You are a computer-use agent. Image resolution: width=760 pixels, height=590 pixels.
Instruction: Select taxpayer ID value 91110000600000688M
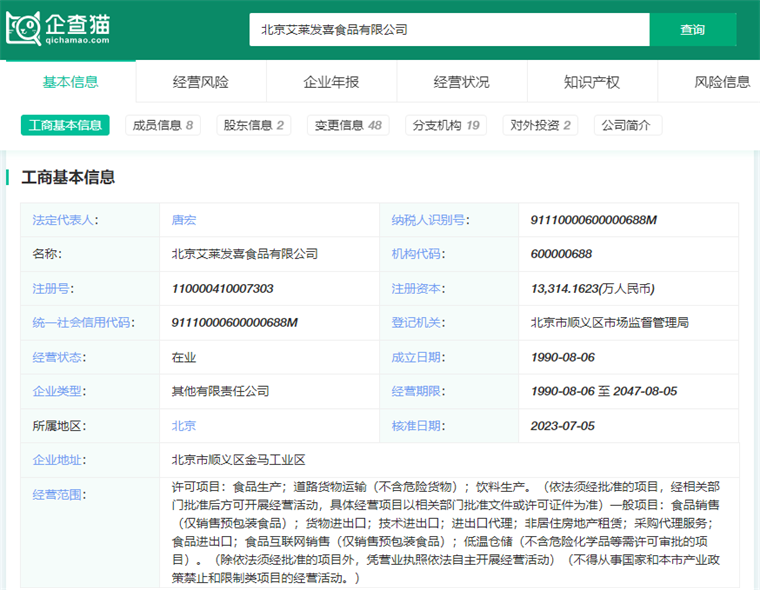tap(594, 220)
